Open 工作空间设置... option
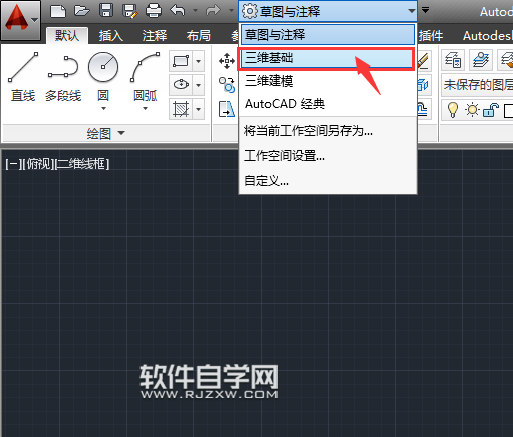This screenshot has width=513, height=437. pyautogui.click(x=328, y=156)
